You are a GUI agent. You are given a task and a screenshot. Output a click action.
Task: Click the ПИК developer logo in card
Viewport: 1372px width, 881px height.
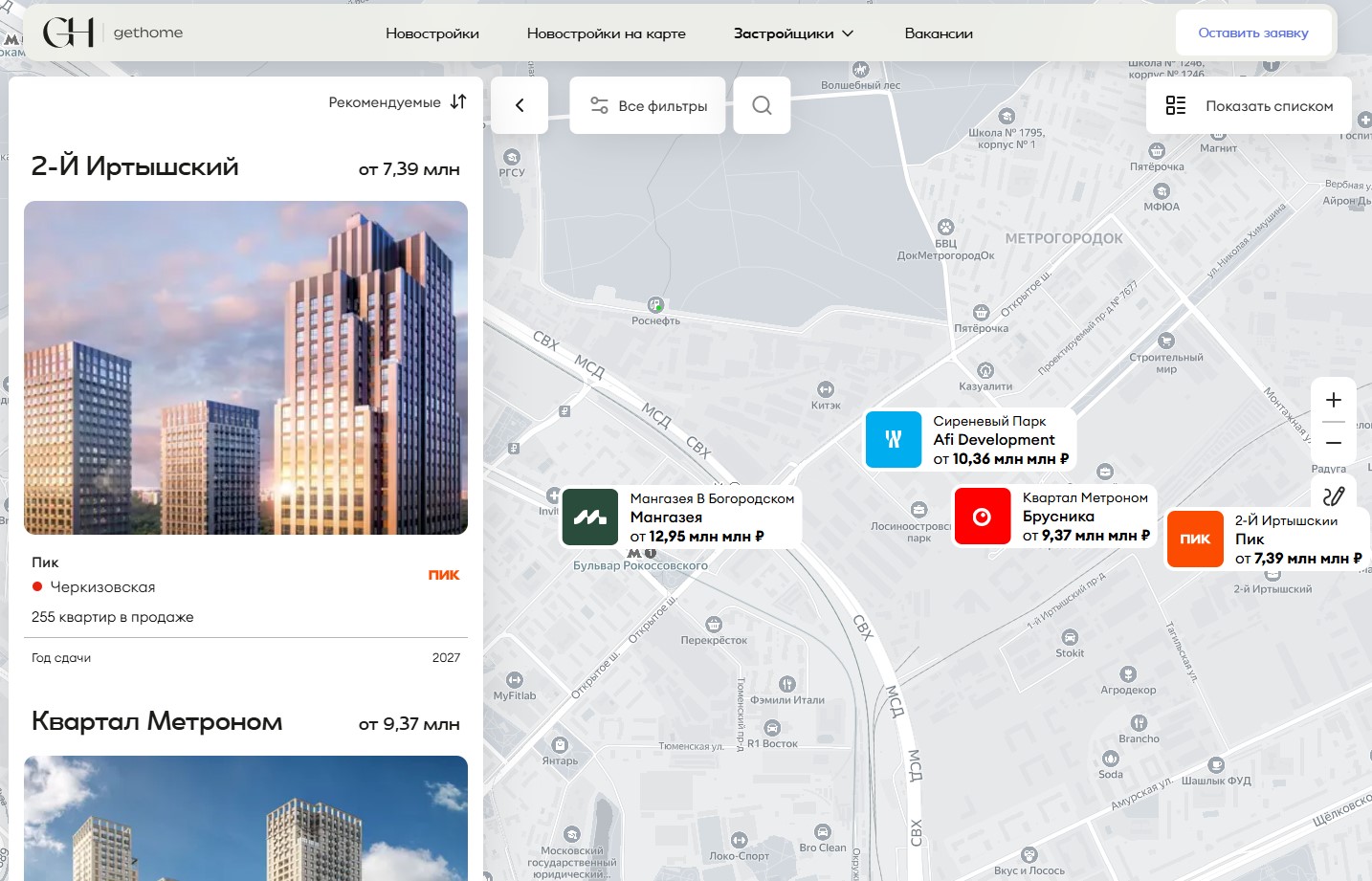(444, 575)
